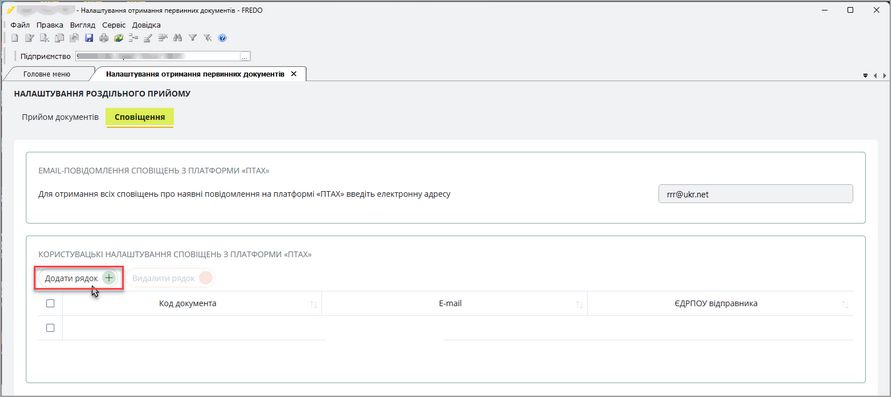Click the globe update icon in toolbar

pyautogui.click(x=119, y=38)
